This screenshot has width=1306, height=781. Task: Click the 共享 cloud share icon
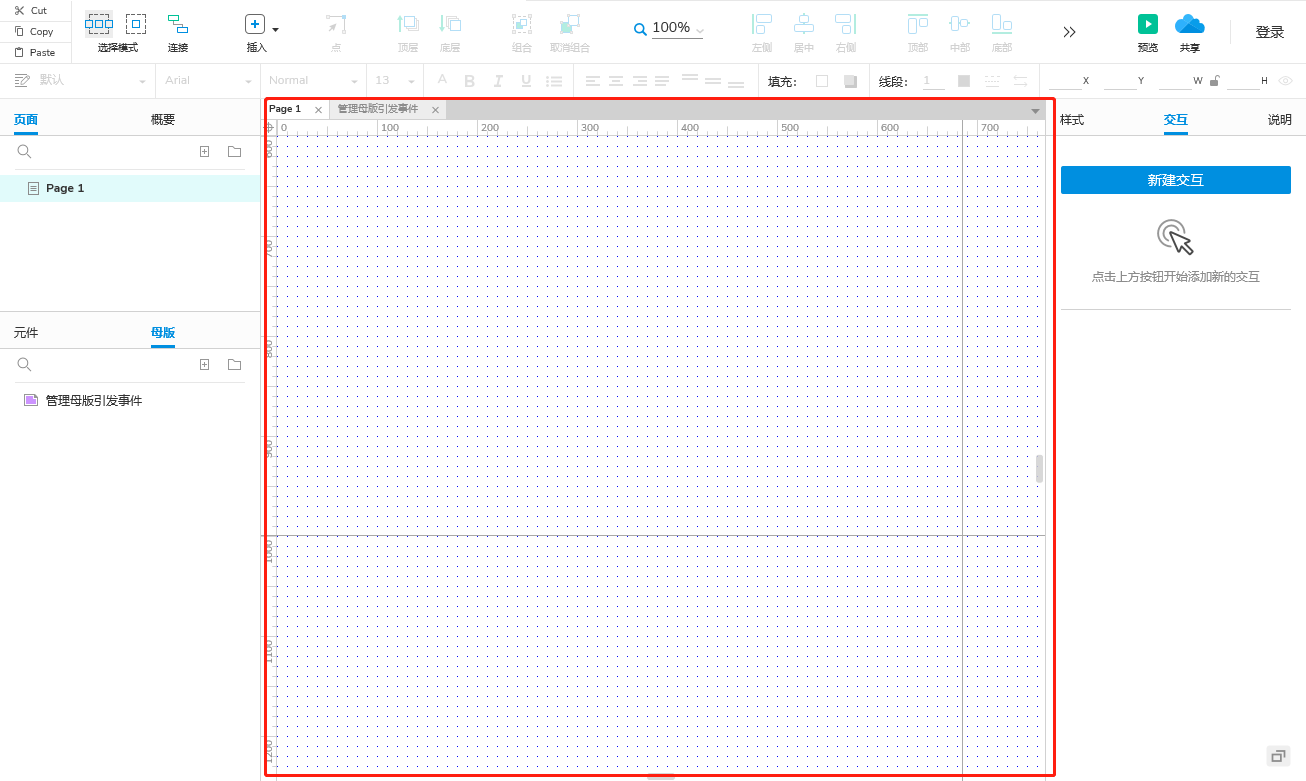point(1190,23)
